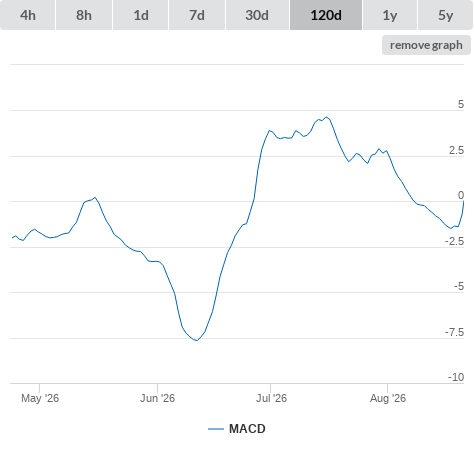
Task: Switch to the 8h time range
Action: point(84,15)
